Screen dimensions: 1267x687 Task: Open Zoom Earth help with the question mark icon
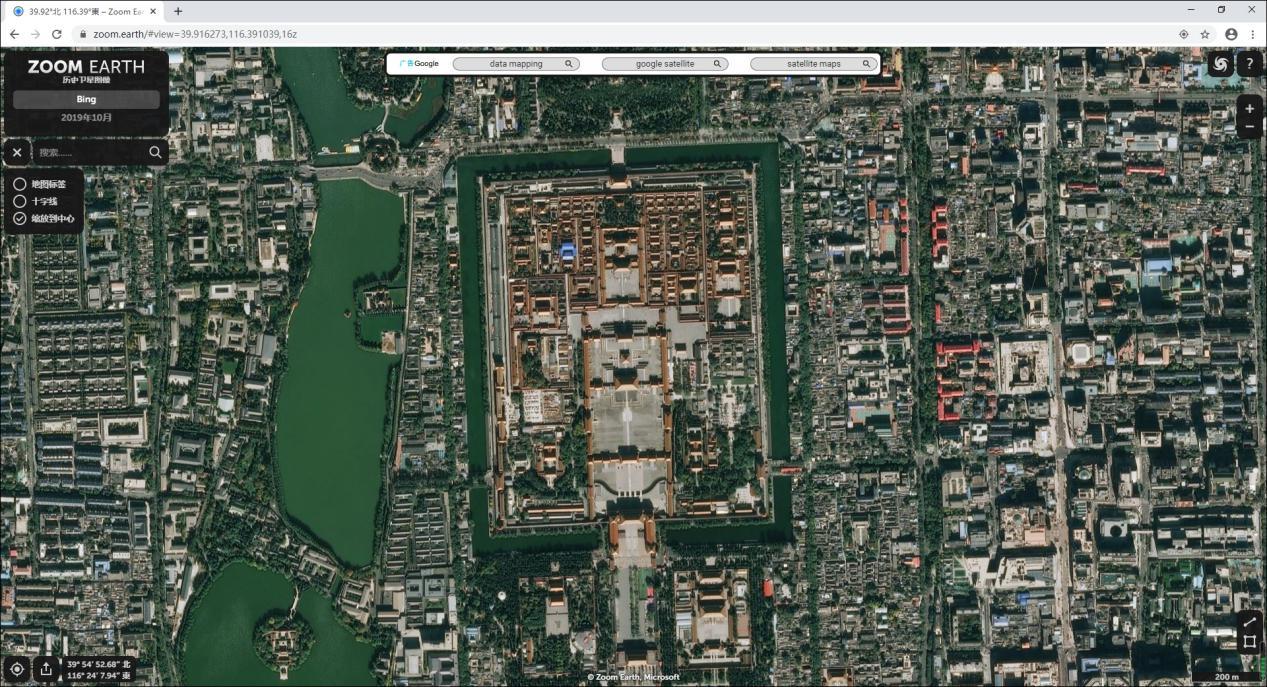coord(1249,64)
